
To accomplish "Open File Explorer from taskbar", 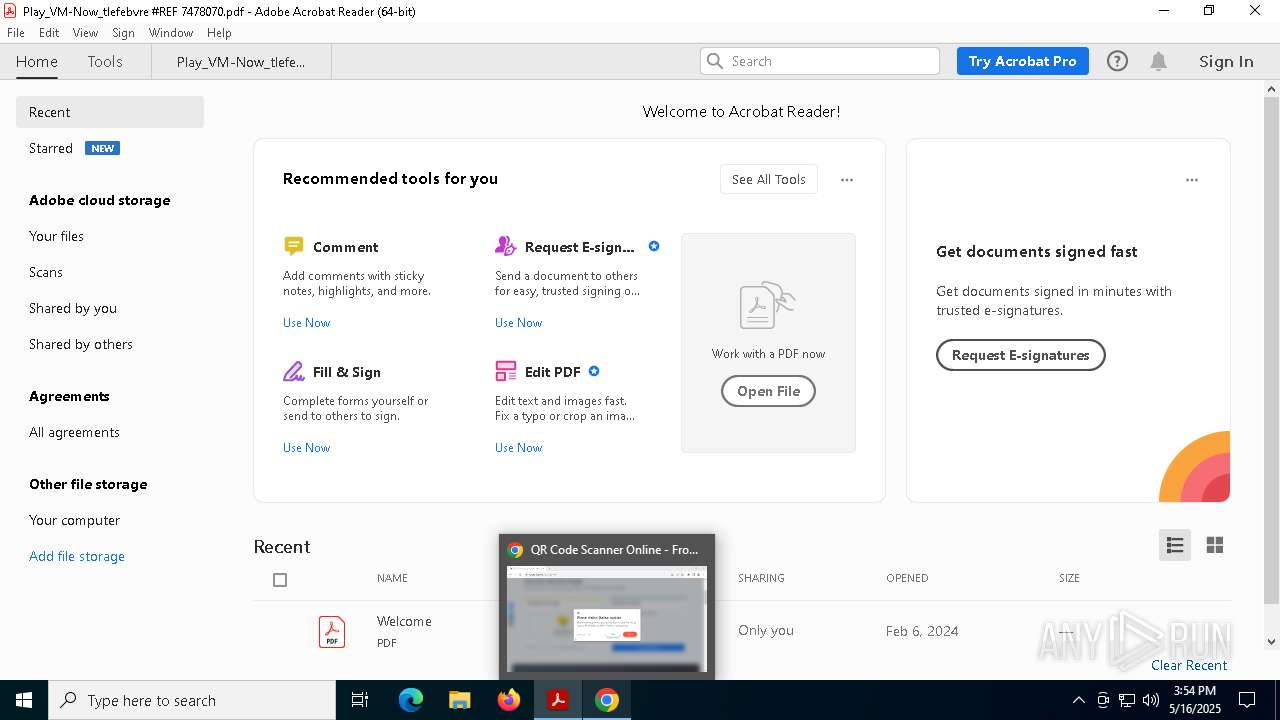I will pyautogui.click(x=459, y=700).
